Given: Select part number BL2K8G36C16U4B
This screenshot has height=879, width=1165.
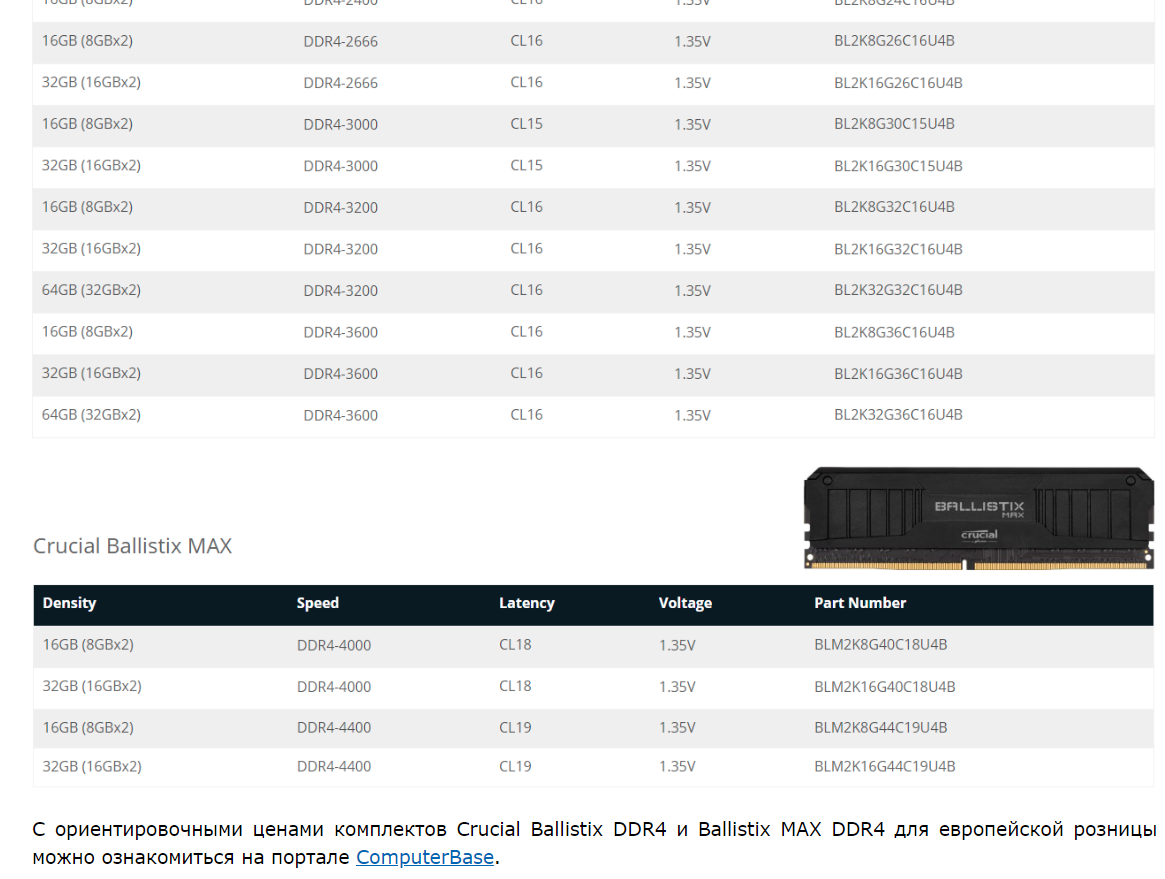Looking at the screenshot, I should (x=894, y=332).
